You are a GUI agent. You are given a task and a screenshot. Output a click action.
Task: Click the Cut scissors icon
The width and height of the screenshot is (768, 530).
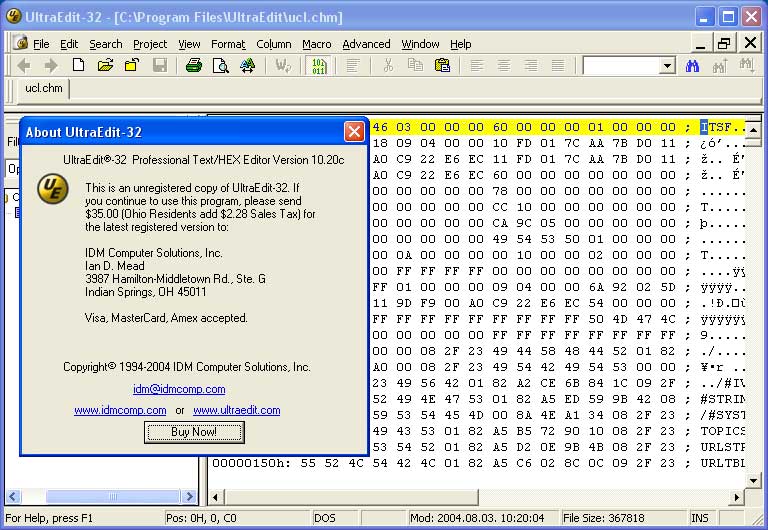(388, 65)
